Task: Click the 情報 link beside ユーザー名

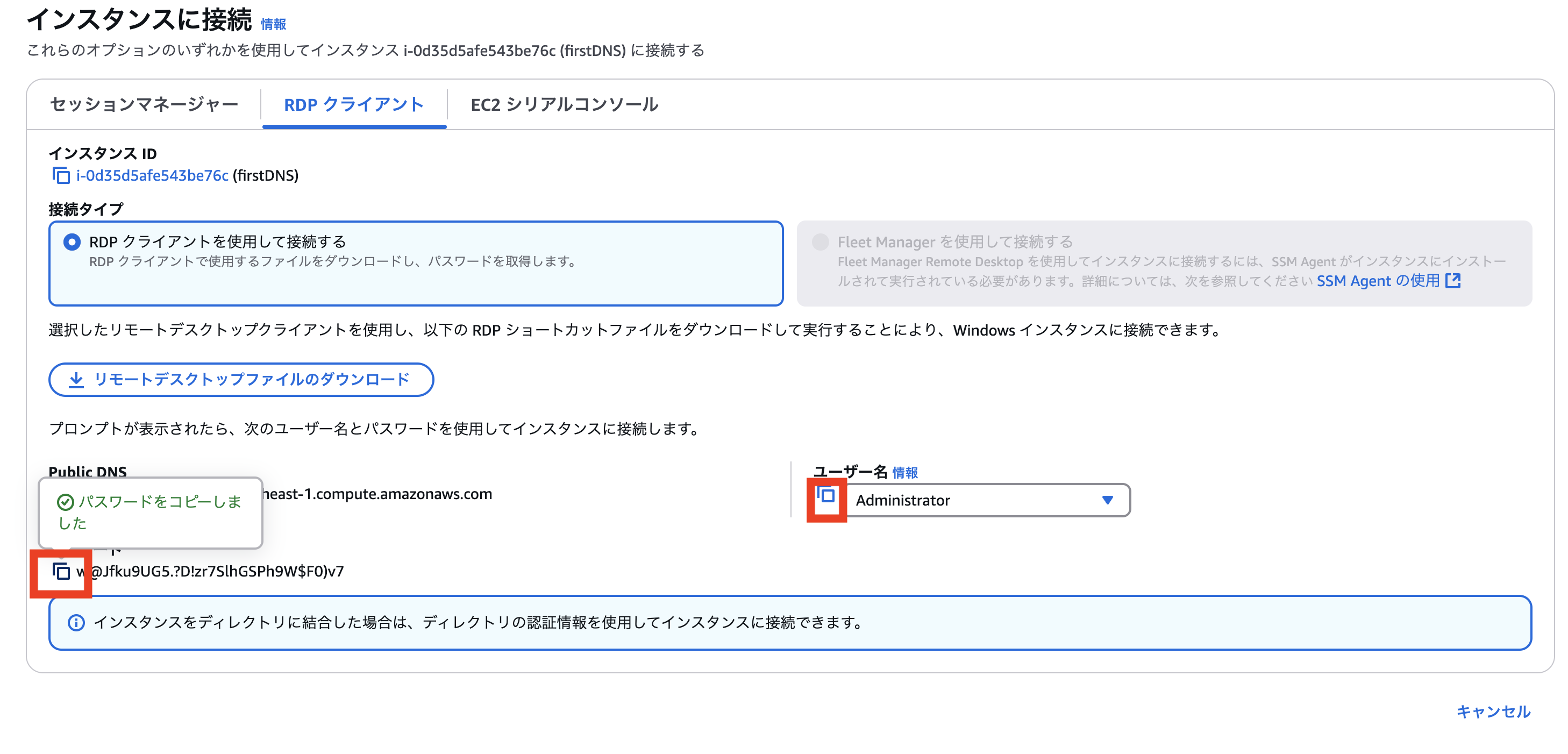Action: (x=904, y=472)
